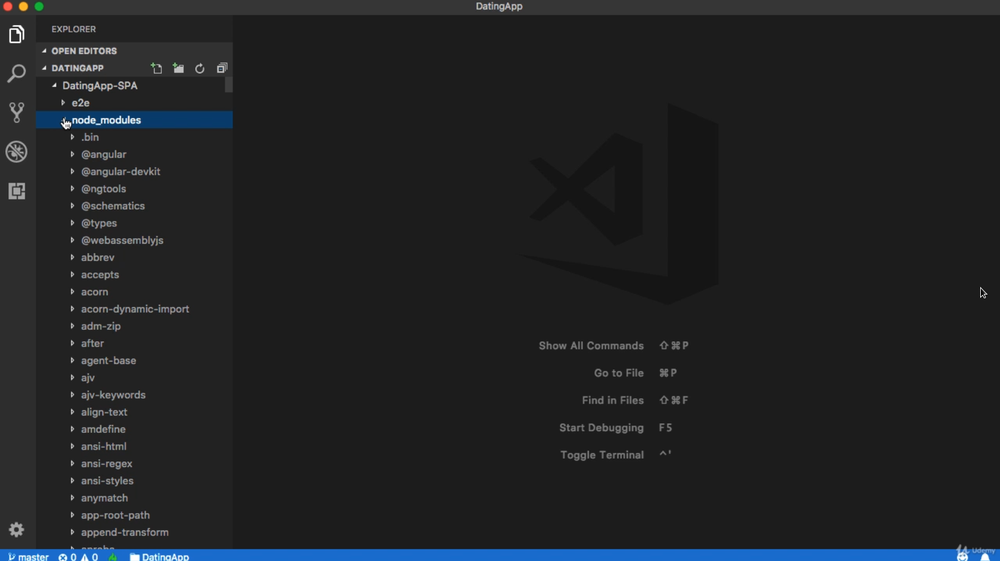Screen dimensions: 1000x561
Task: Open the Debug view icon
Action: click(17, 152)
